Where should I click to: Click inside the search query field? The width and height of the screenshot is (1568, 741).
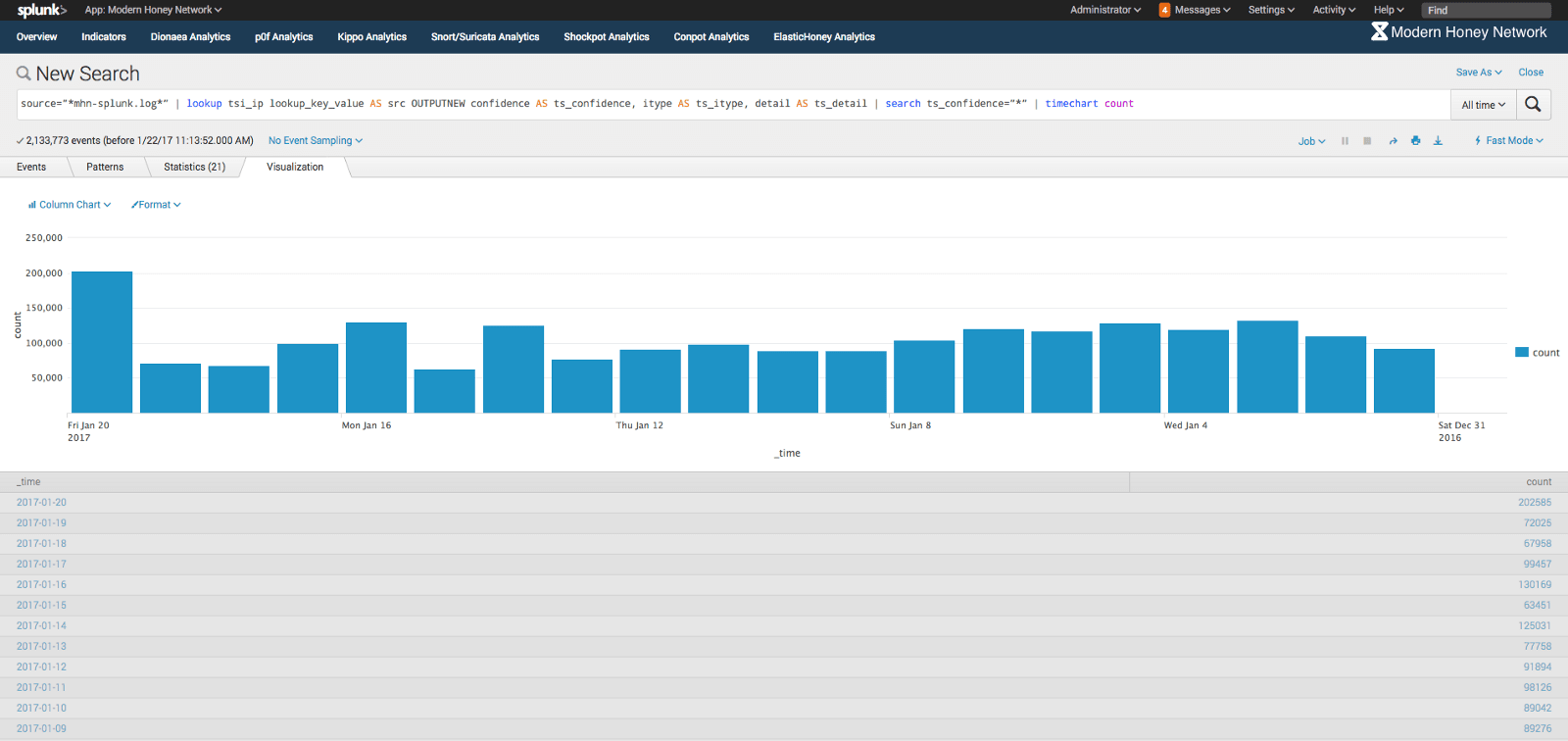click(x=733, y=105)
